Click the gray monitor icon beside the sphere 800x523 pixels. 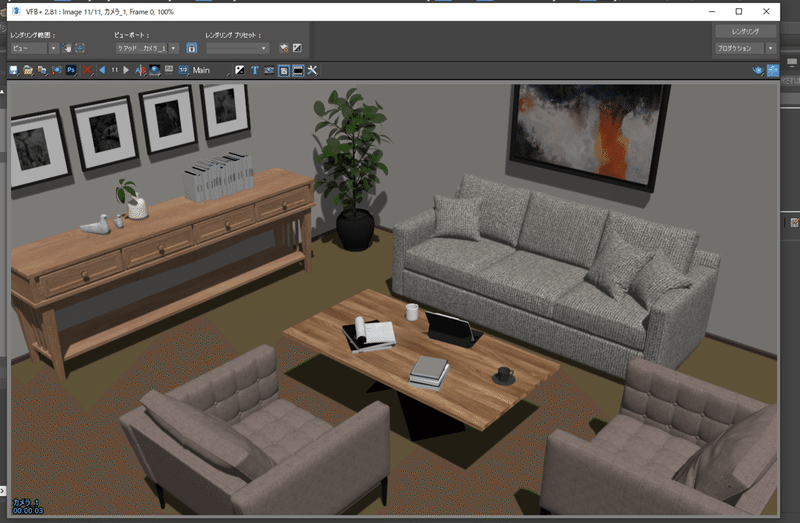click(168, 70)
